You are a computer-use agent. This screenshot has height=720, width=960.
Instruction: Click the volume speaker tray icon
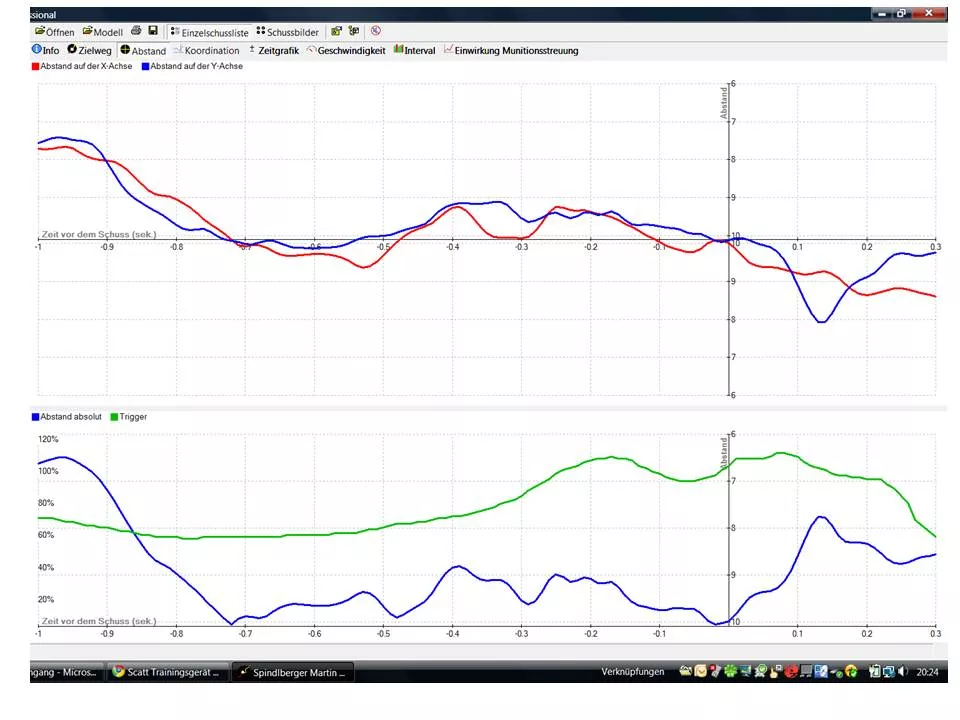(x=903, y=672)
